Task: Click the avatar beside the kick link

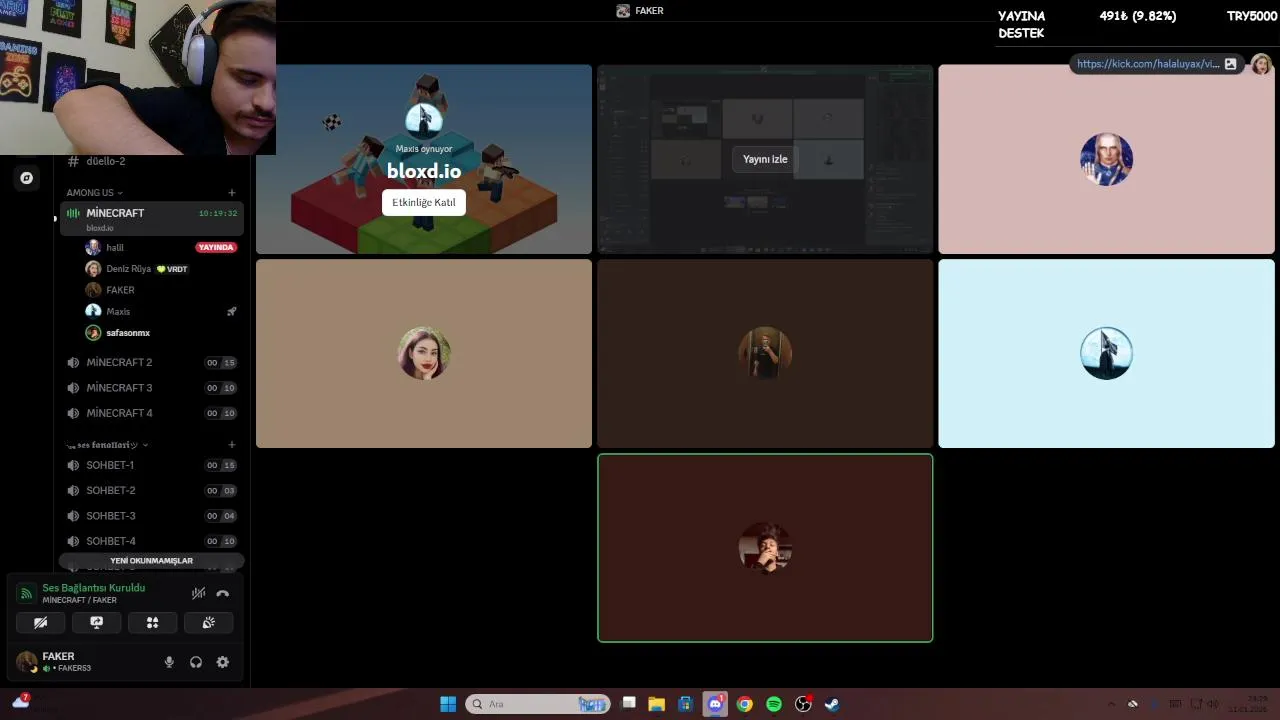Action: point(1260,64)
